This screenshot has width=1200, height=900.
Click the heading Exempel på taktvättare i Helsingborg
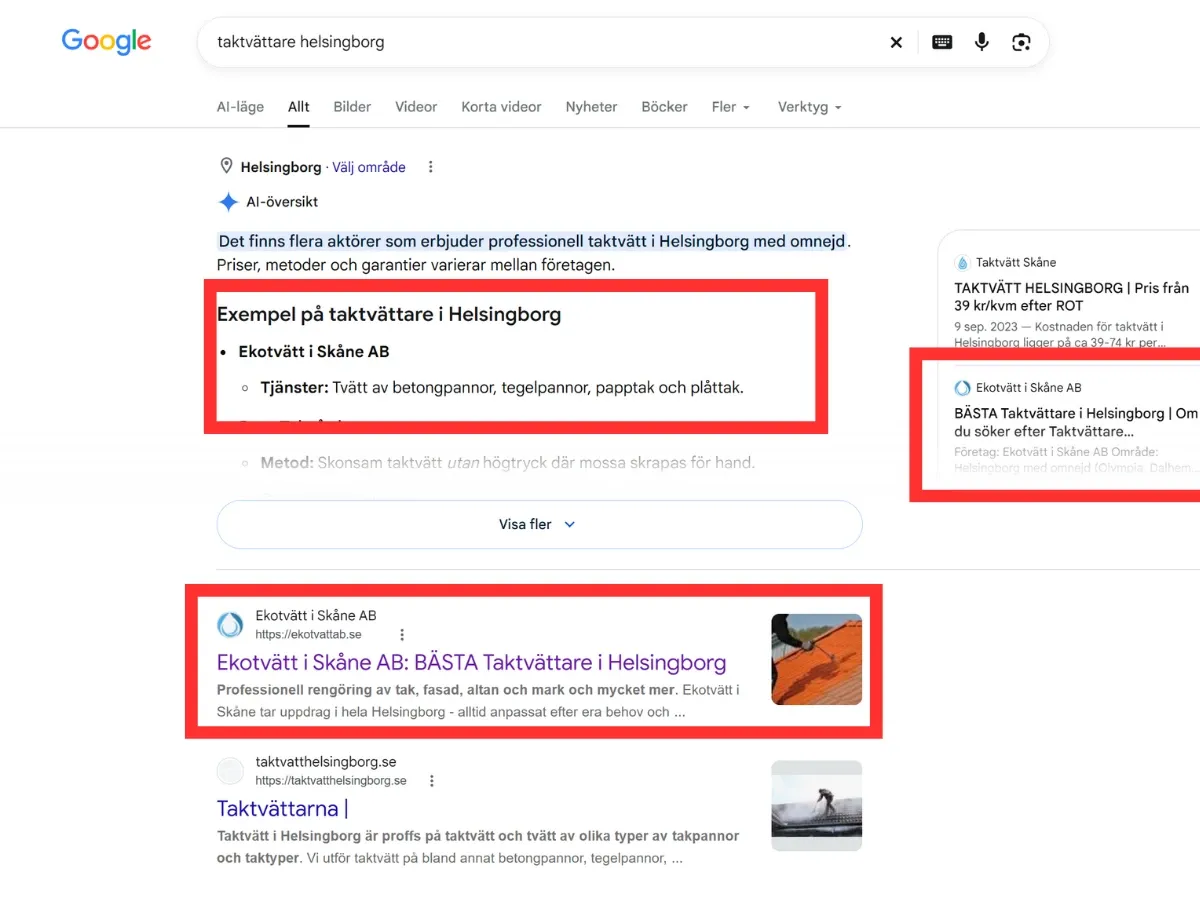[389, 315]
